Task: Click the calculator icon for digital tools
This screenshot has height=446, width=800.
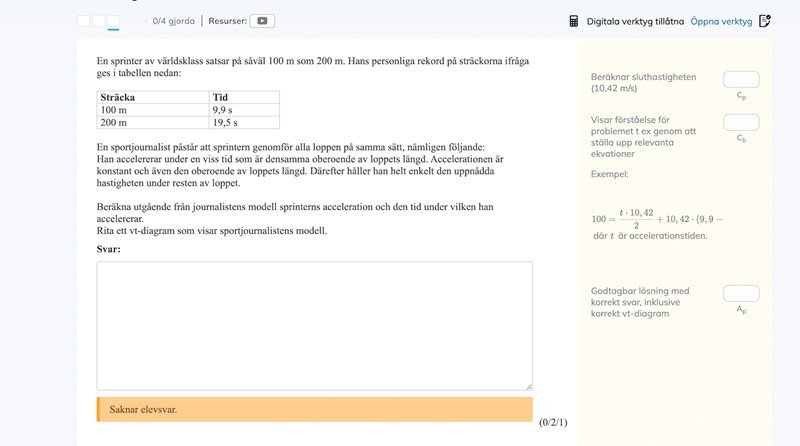Action: pos(574,20)
